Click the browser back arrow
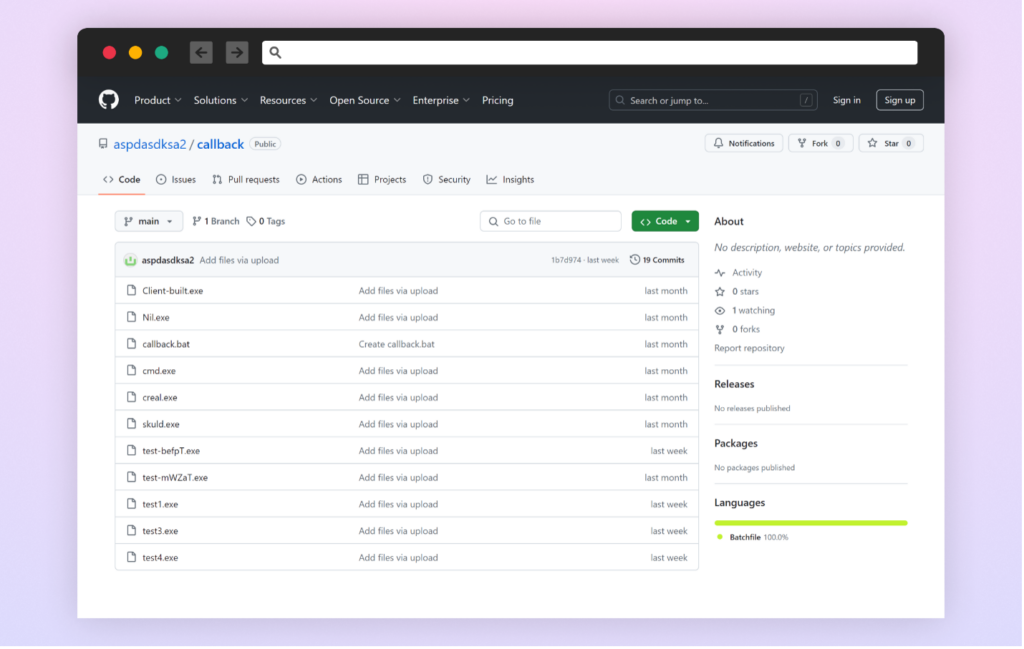Viewport: 1024px width, 649px height. pyautogui.click(x=201, y=52)
